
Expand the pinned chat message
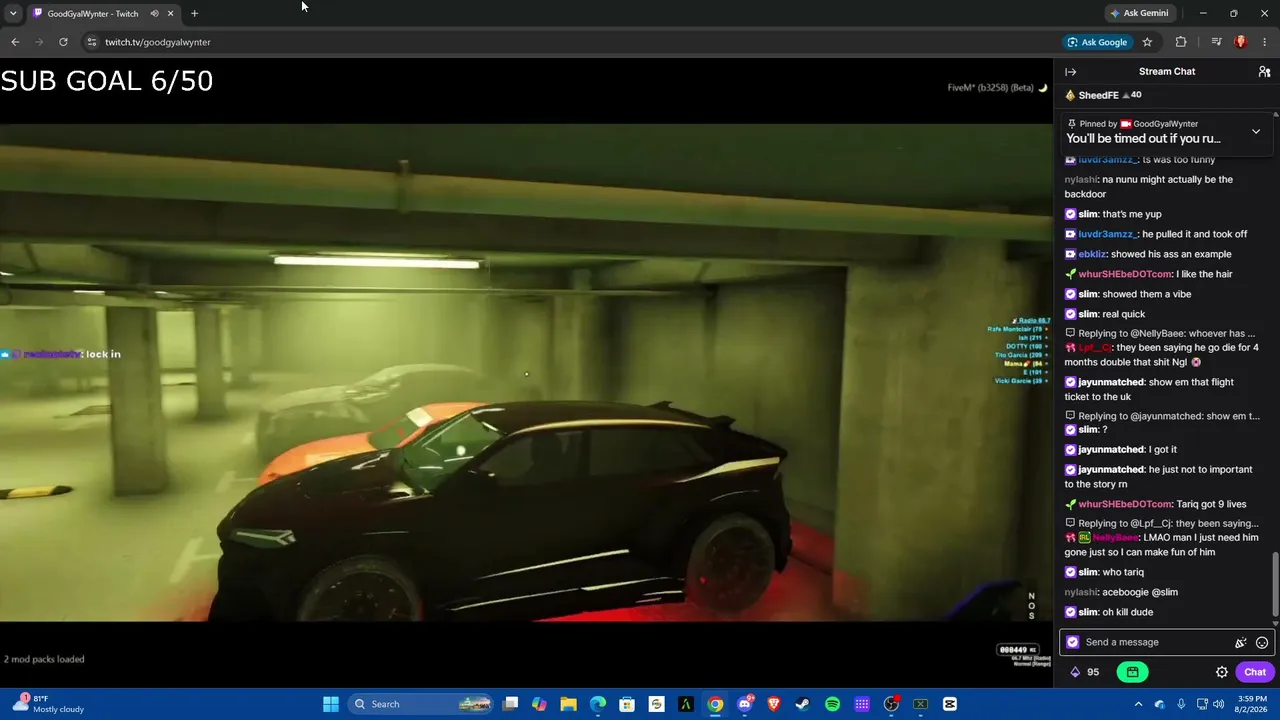click(1256, 131)
